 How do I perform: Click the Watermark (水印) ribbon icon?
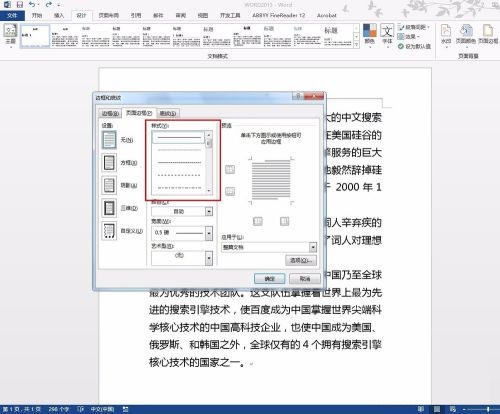coord(446,34)
